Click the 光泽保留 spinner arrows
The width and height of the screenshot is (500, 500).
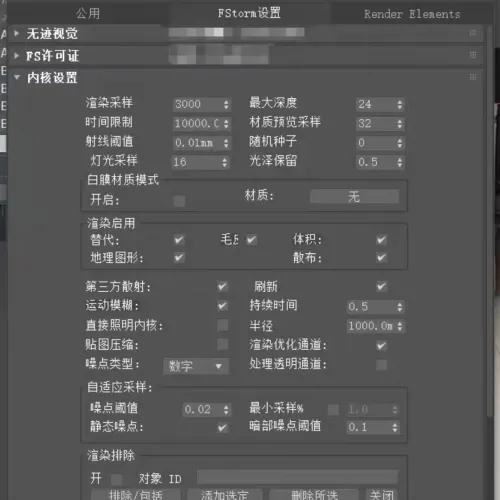click(x=400, y=162)
